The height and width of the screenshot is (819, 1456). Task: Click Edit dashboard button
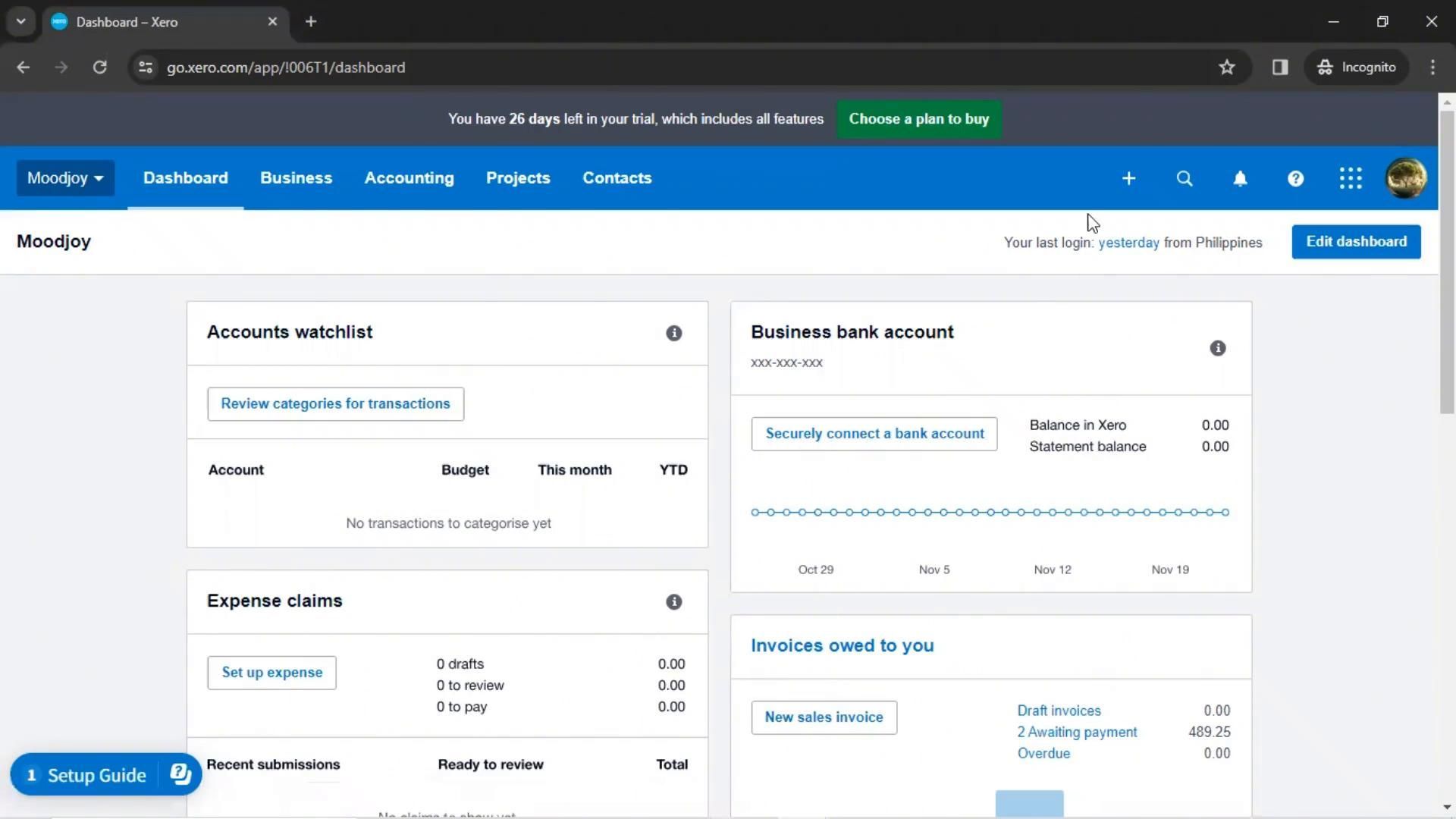point(1356,242)
